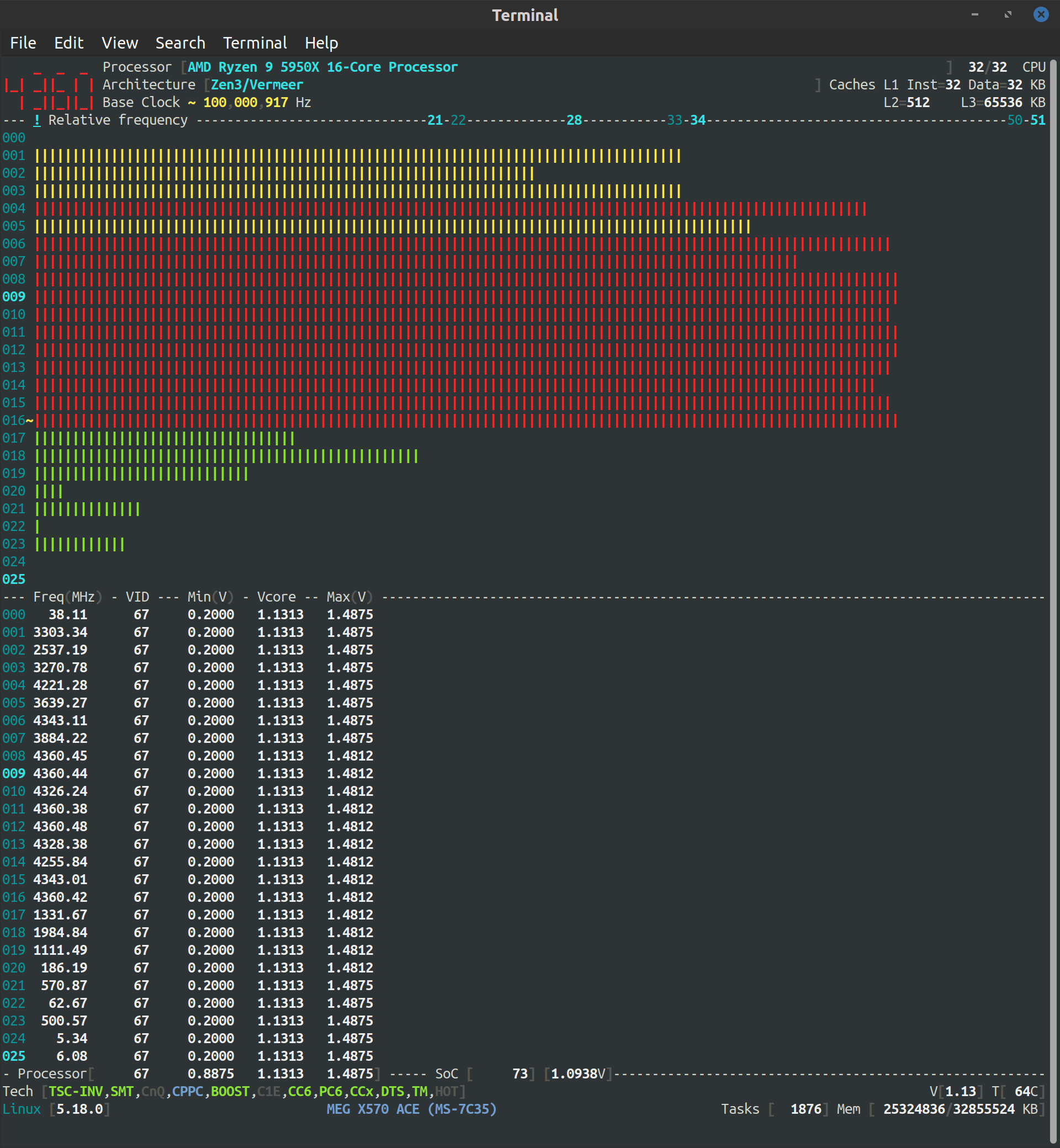Click frequency value 6.08 for core 025
1060x1148 pixels.
72,1056
